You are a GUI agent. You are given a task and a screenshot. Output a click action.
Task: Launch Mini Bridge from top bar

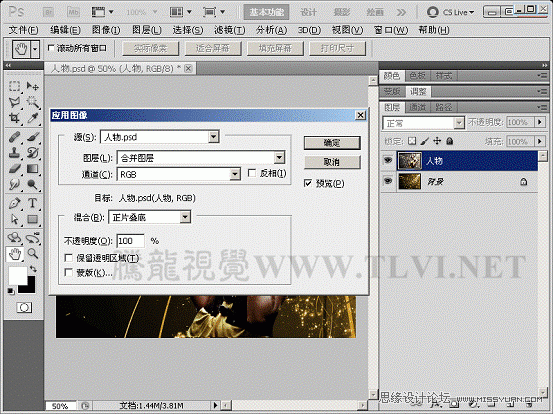tap(73, 12)
